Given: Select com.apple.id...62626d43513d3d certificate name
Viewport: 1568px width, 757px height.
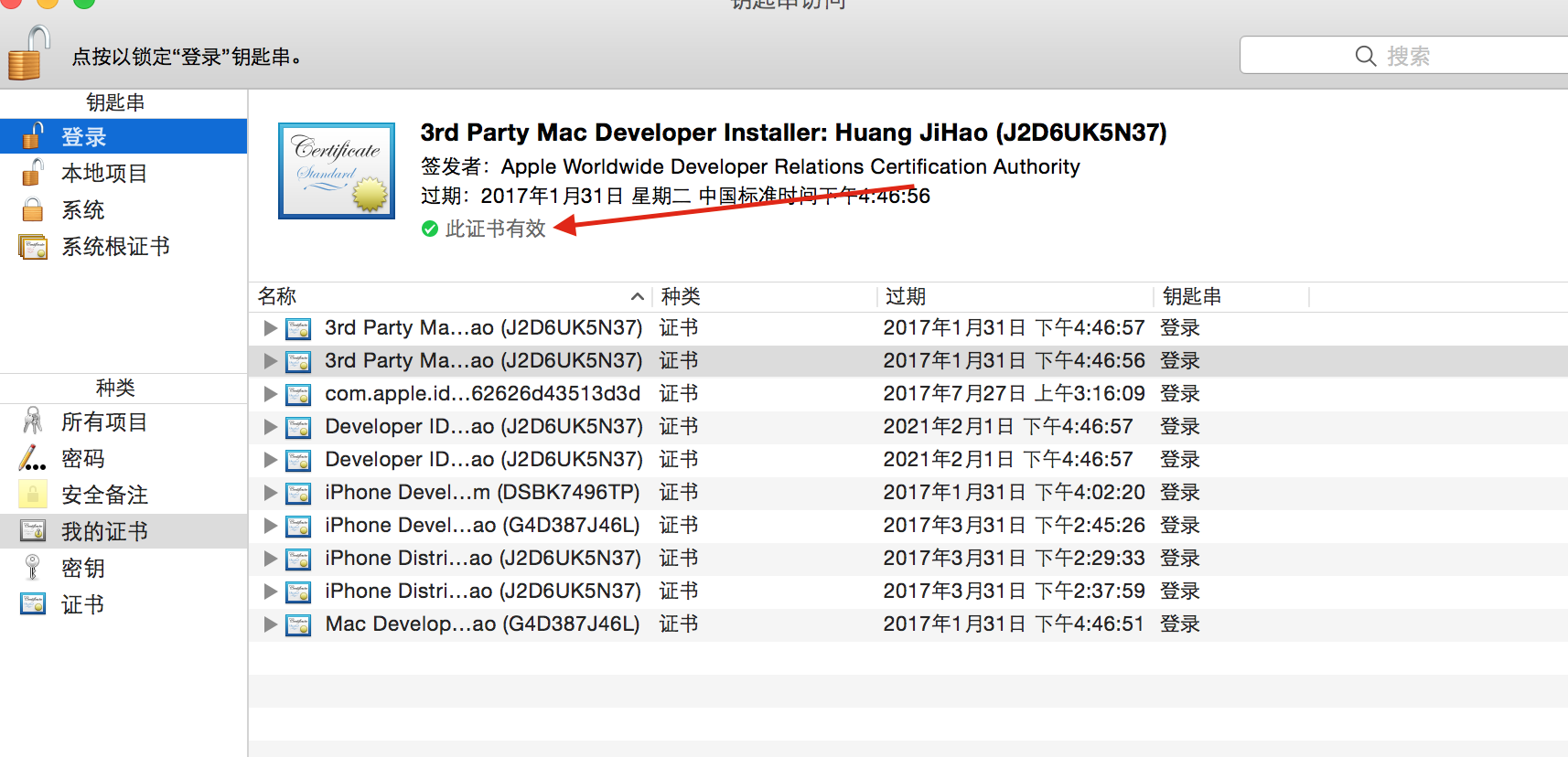Looking at the screenshot, I should 482,393.
